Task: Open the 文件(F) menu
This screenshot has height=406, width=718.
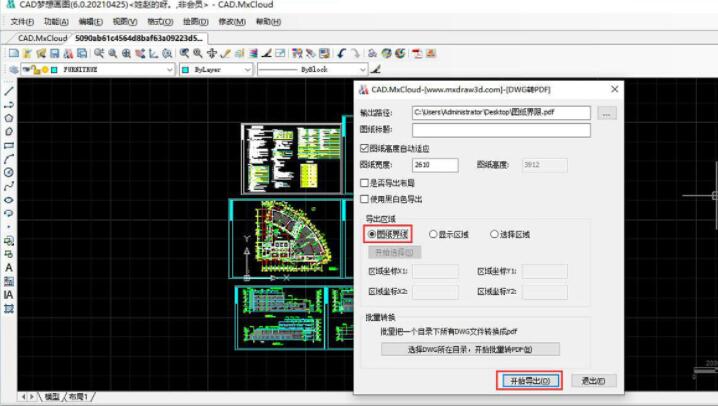Action: [22, 22]
